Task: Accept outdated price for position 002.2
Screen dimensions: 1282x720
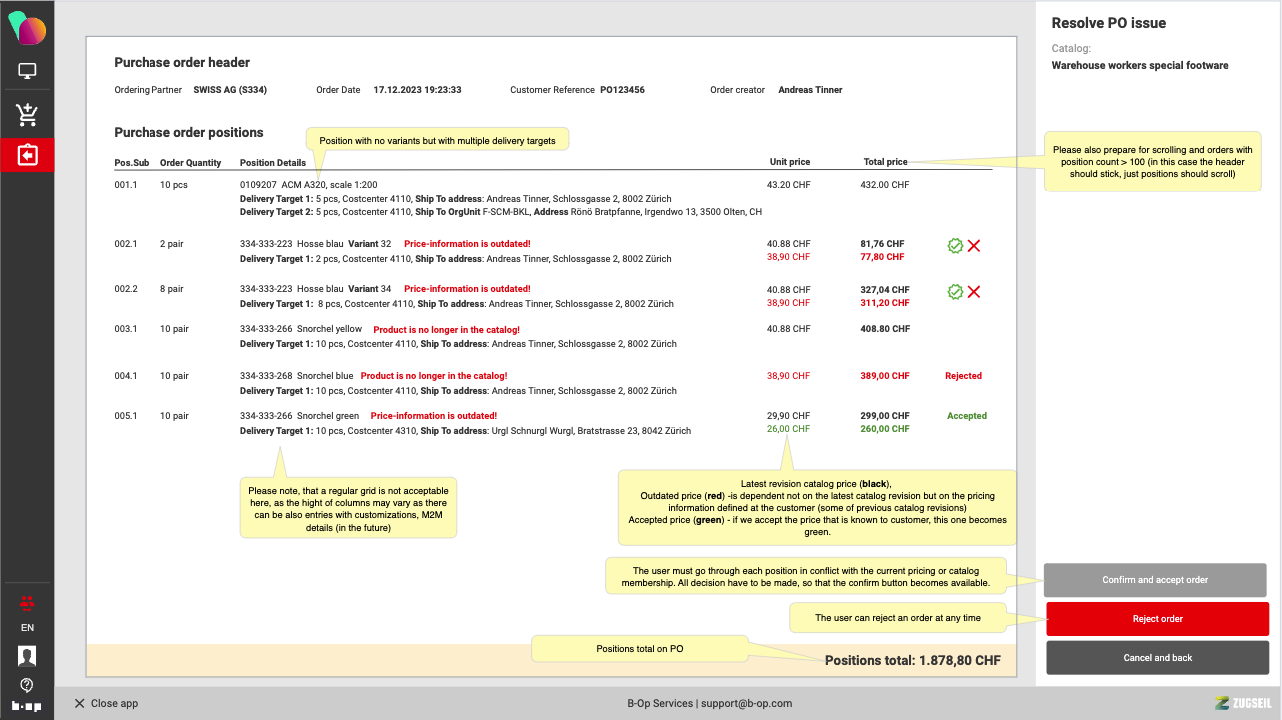Action: coord(955,292)
